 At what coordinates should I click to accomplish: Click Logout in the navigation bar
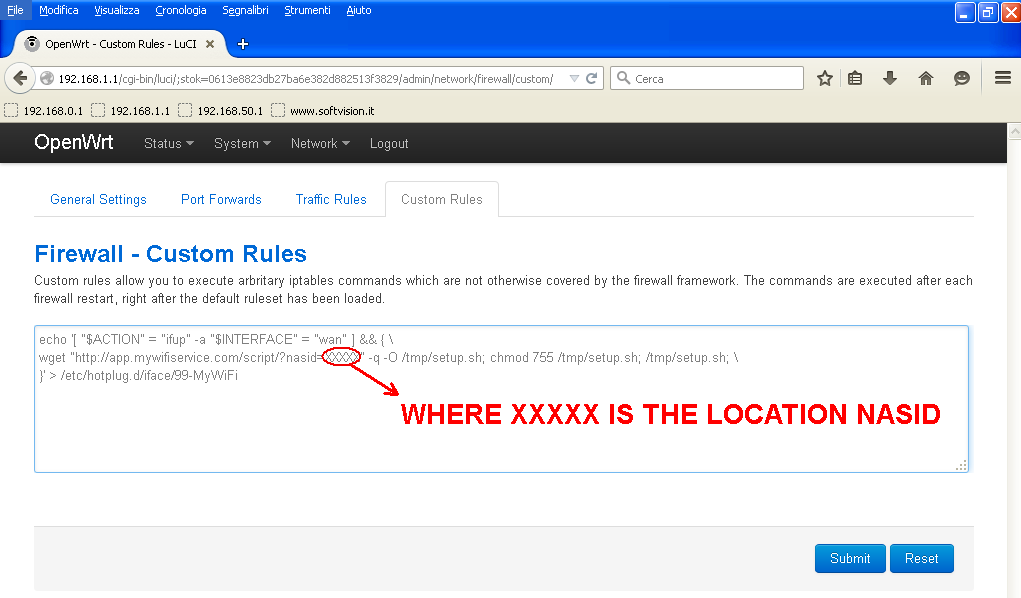point(389,143)
